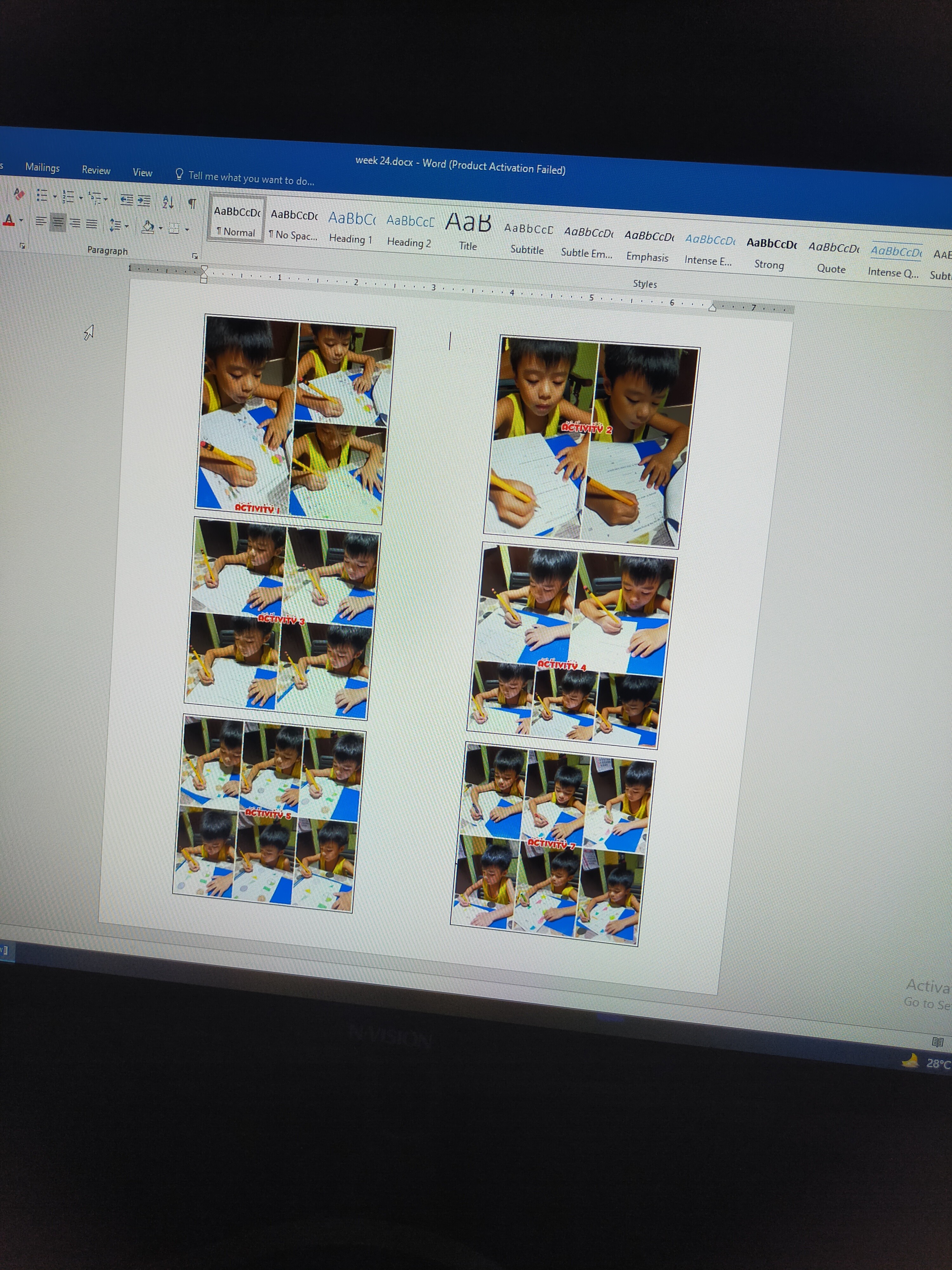Apply the No Spacing style
The height and width of the screenshot is (1270, 952).
[x=294, y=223]
